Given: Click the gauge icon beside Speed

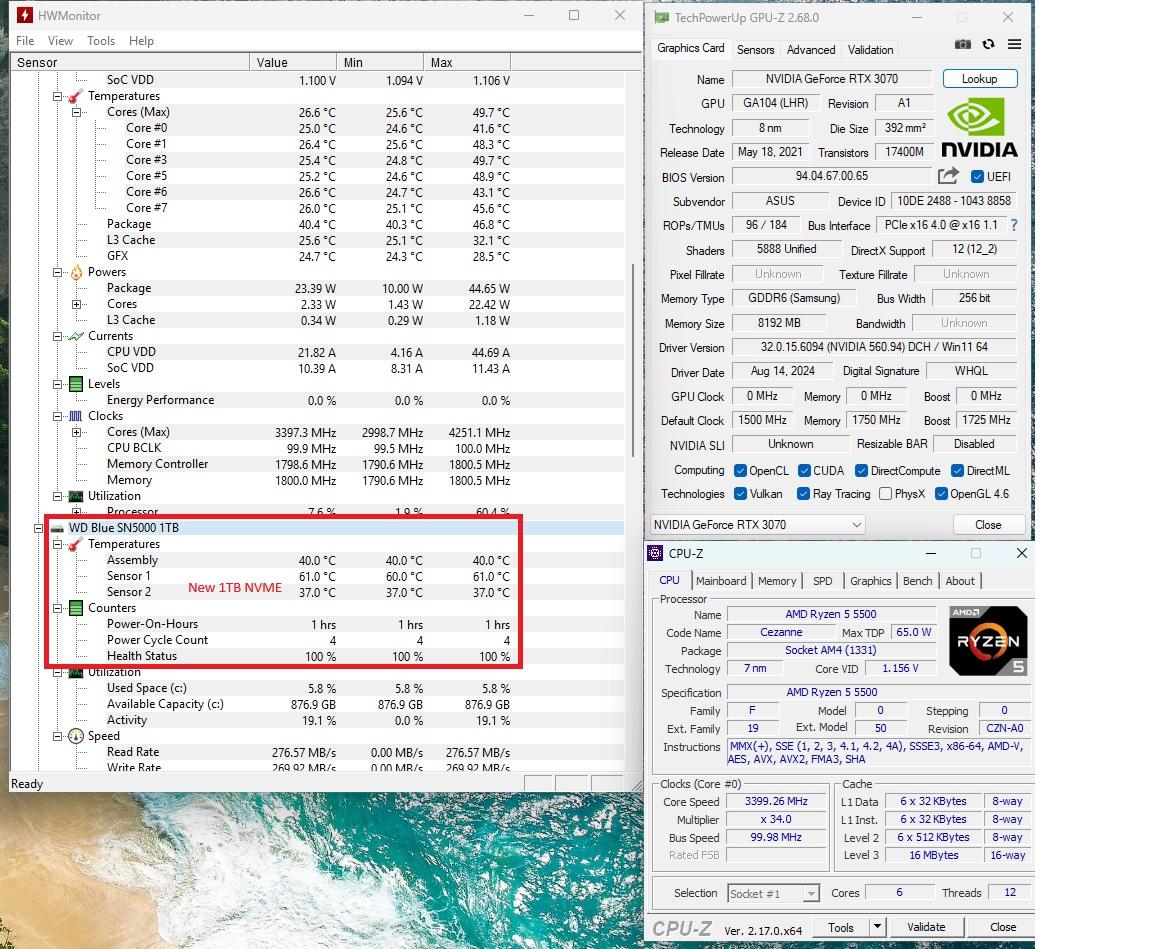Looking at the screenshot, I should (x=76, y=736).
